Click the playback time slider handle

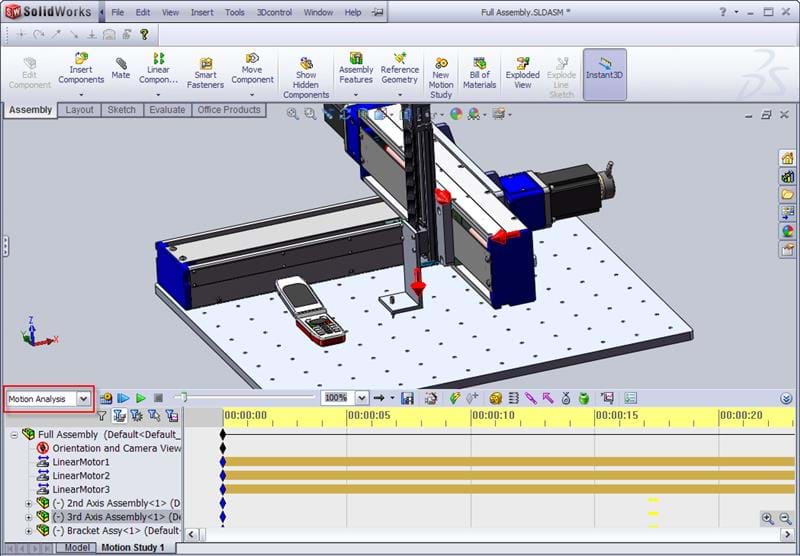coord(181,398)
